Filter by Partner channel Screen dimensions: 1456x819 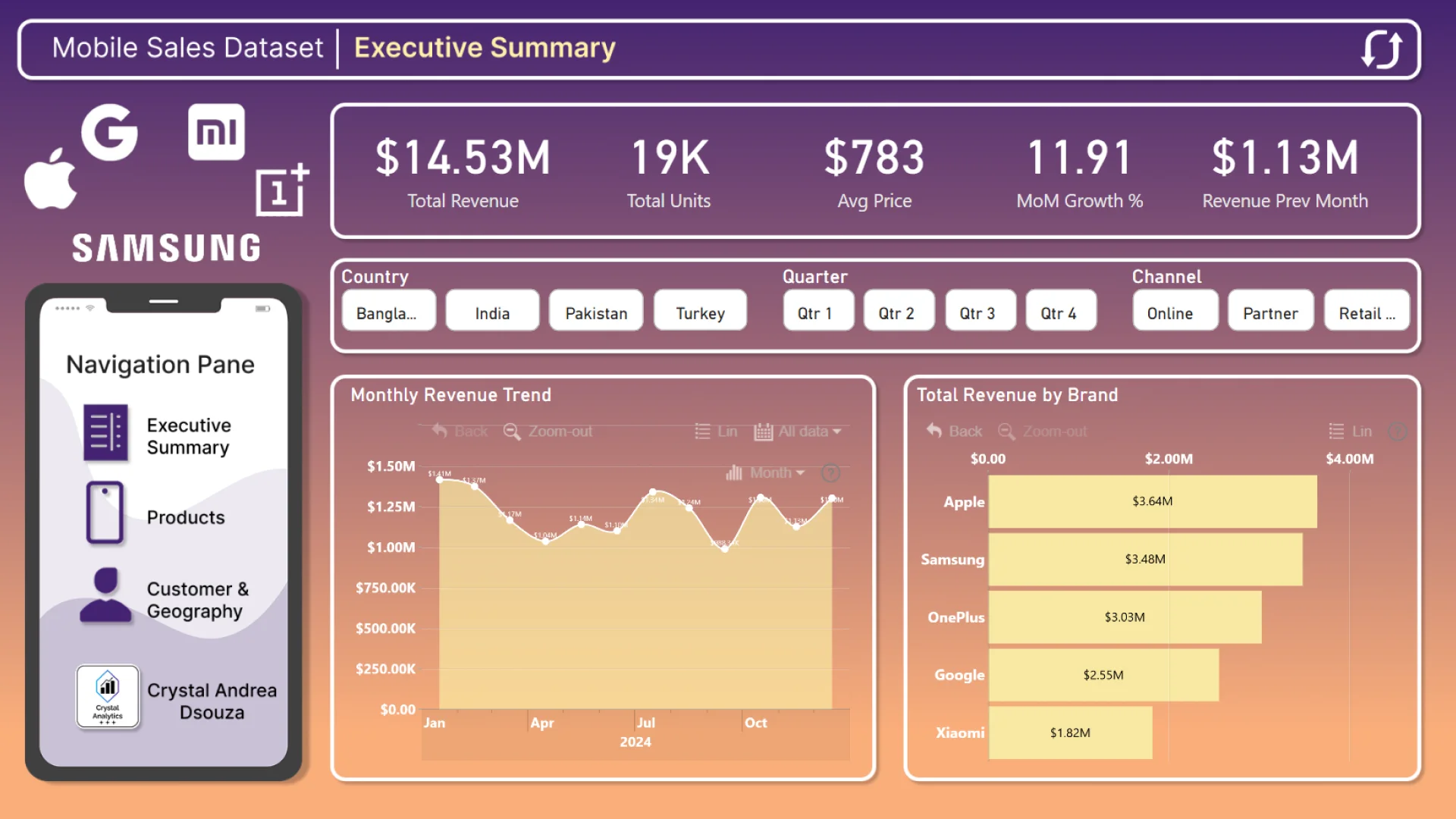(x=1271, y=310)
